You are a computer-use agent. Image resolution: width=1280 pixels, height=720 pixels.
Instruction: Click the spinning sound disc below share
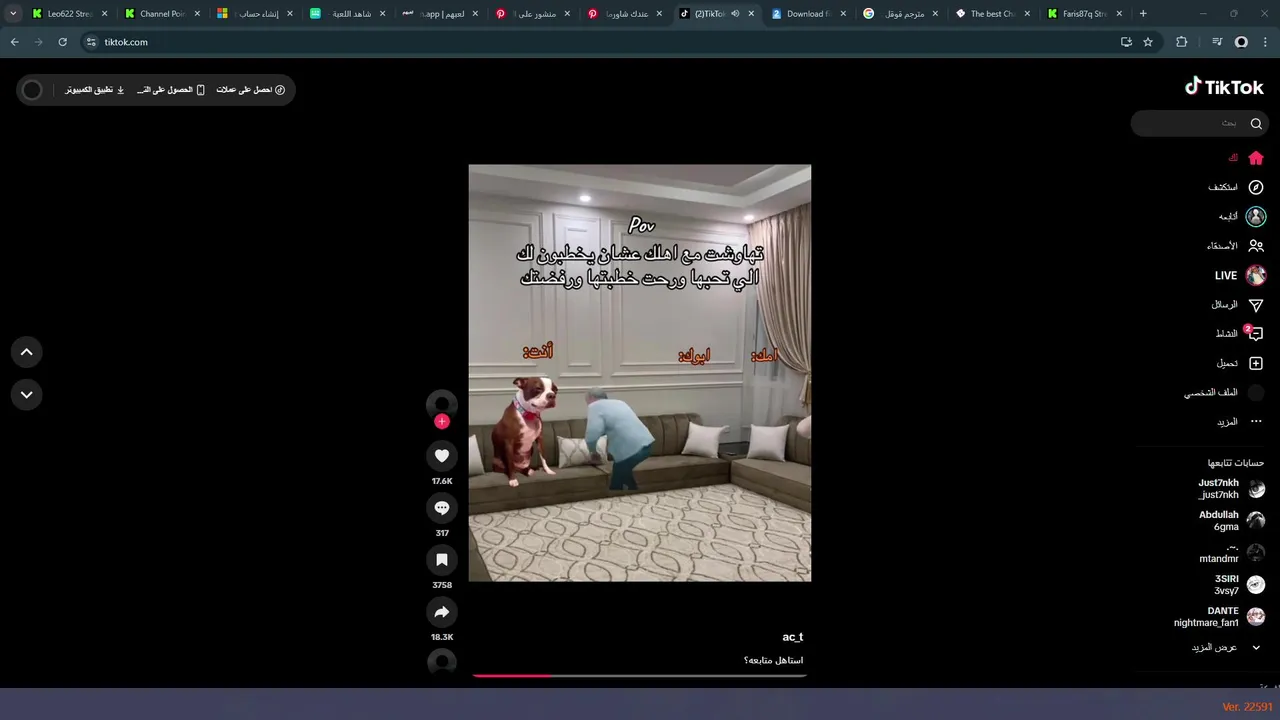pos(442,662)
